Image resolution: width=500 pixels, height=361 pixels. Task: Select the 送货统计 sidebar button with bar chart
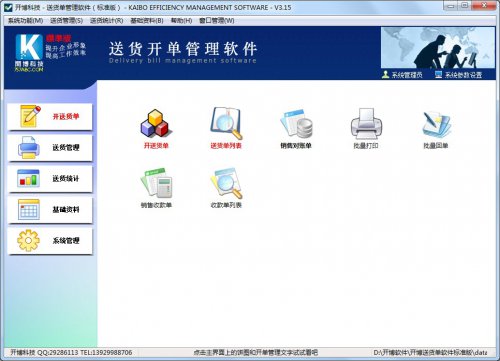point(50,179)
